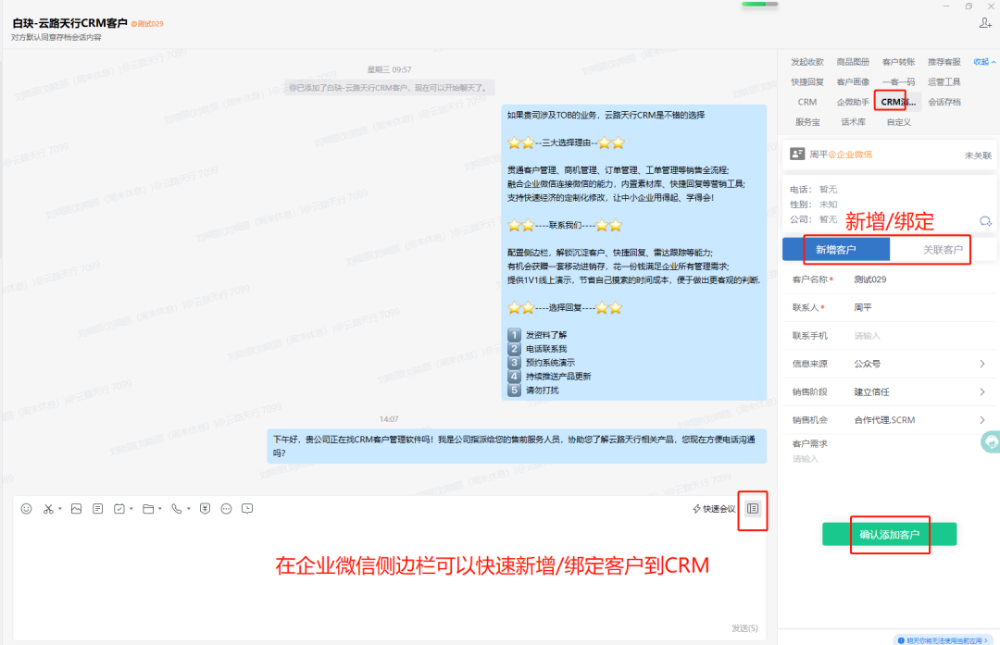The height and width of the screenshot is (645, 1000).
Task: Click the document note icon
Action: tap(98, 508)
